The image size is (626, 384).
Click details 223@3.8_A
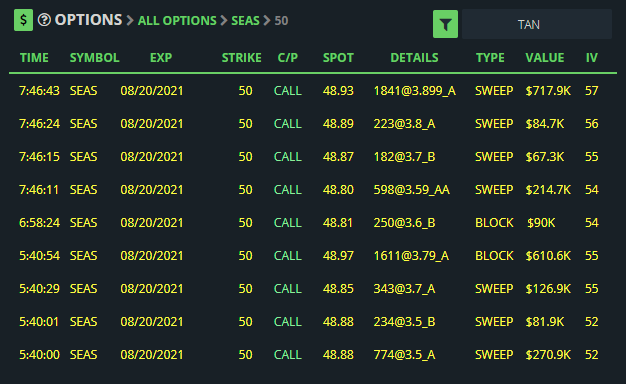(x=404, y=124)
